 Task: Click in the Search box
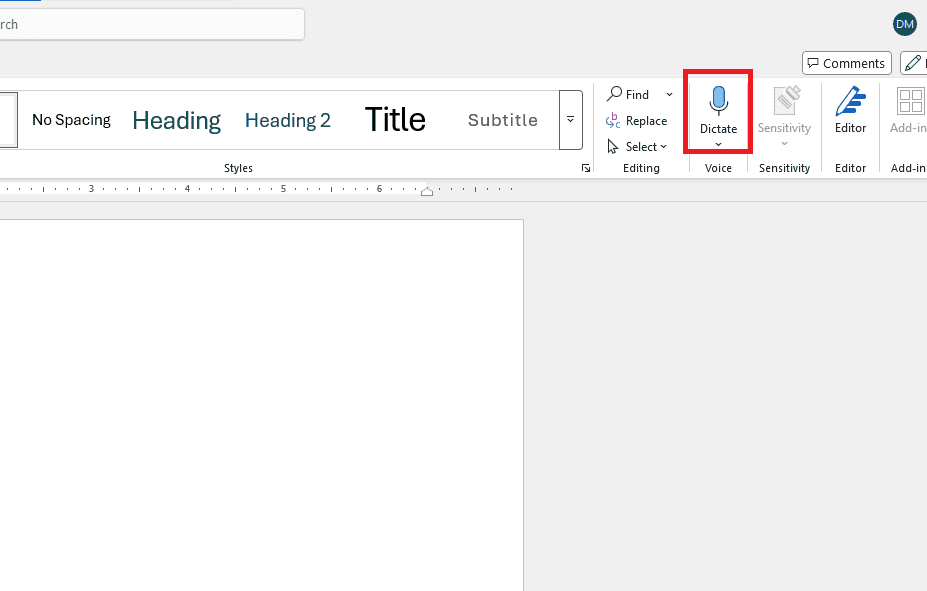151,24
